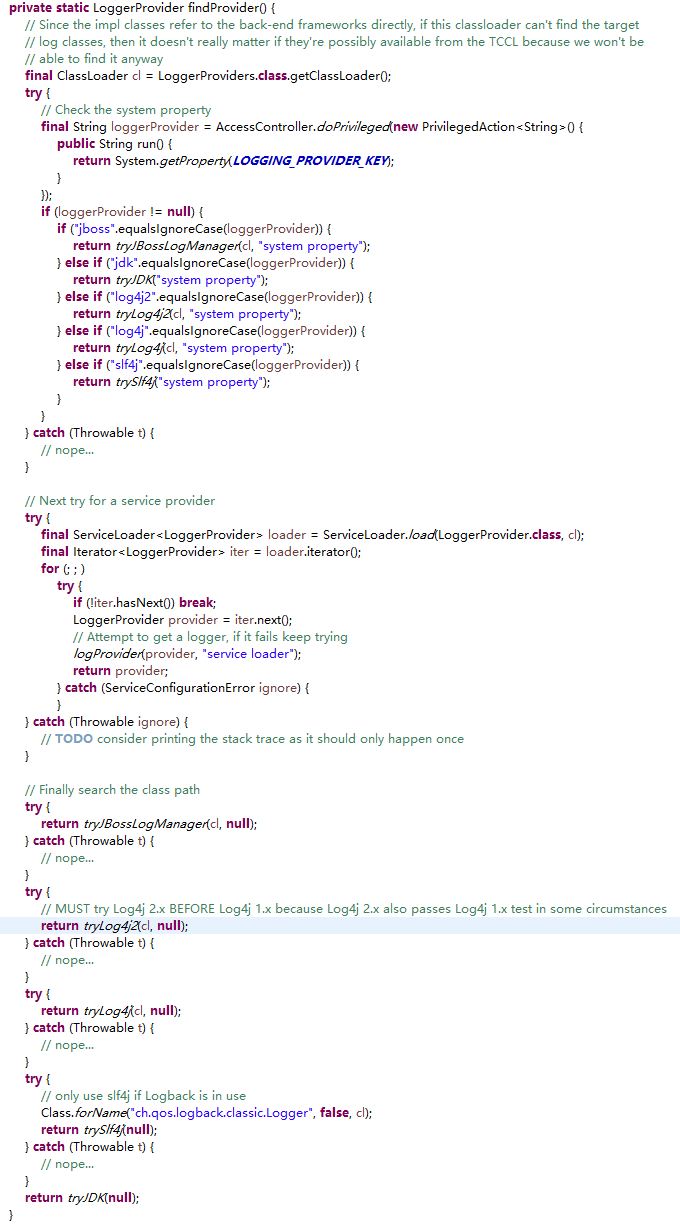The width and height of the screenshot is (680, 1228).
Task: Click the comment 'Finally search the class path'
Action: [x=112, y=790]
